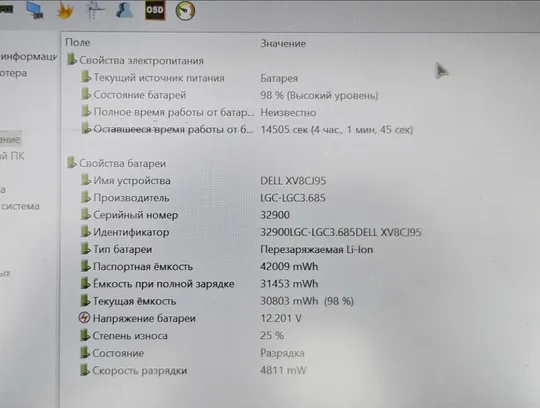The width and height of the screenshot is (540, 408).
Task: Click the value 'DELL XV8CJ95'
Action: (x=293, y=181)
